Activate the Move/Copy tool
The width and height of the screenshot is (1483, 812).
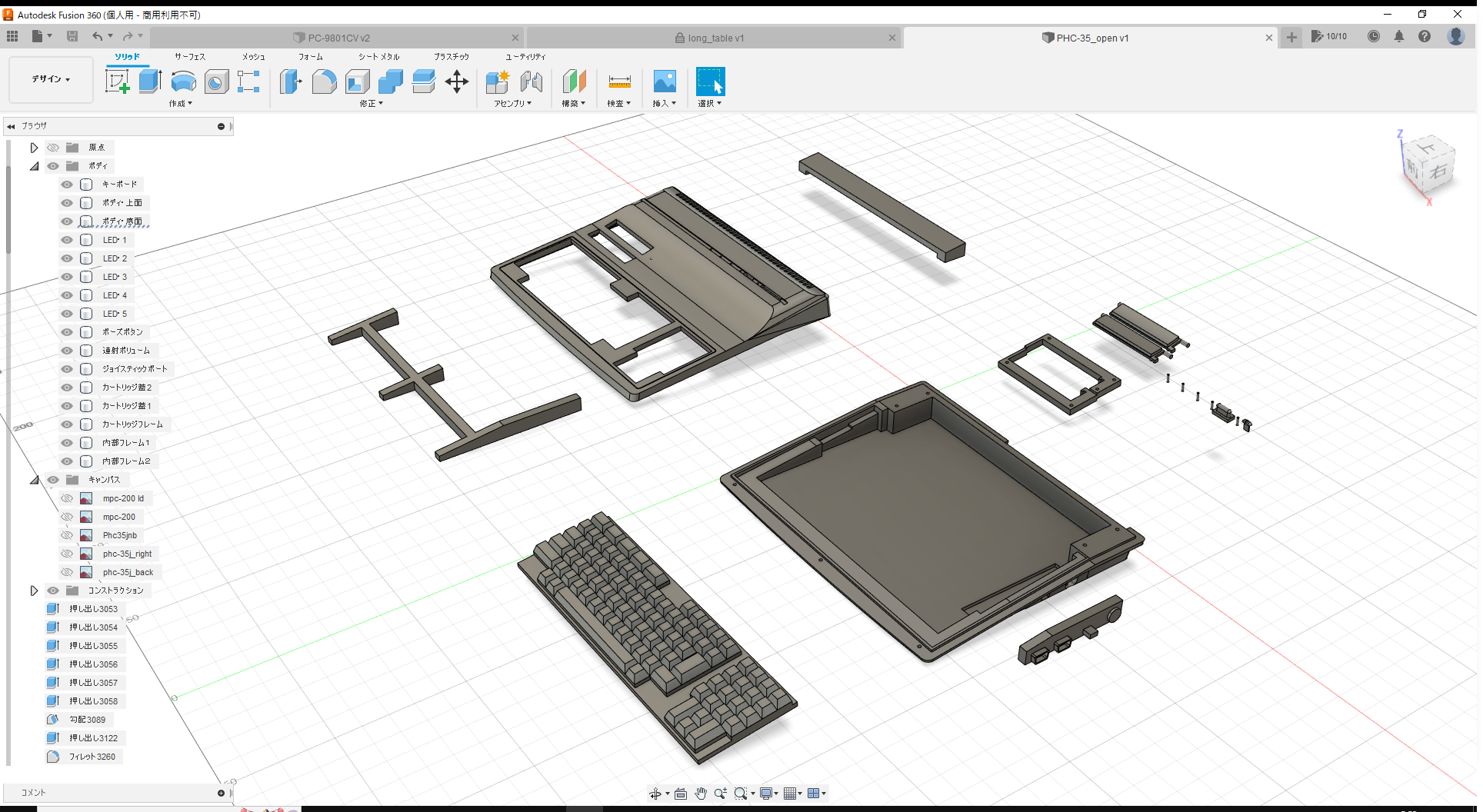click(x=457, y=81)
